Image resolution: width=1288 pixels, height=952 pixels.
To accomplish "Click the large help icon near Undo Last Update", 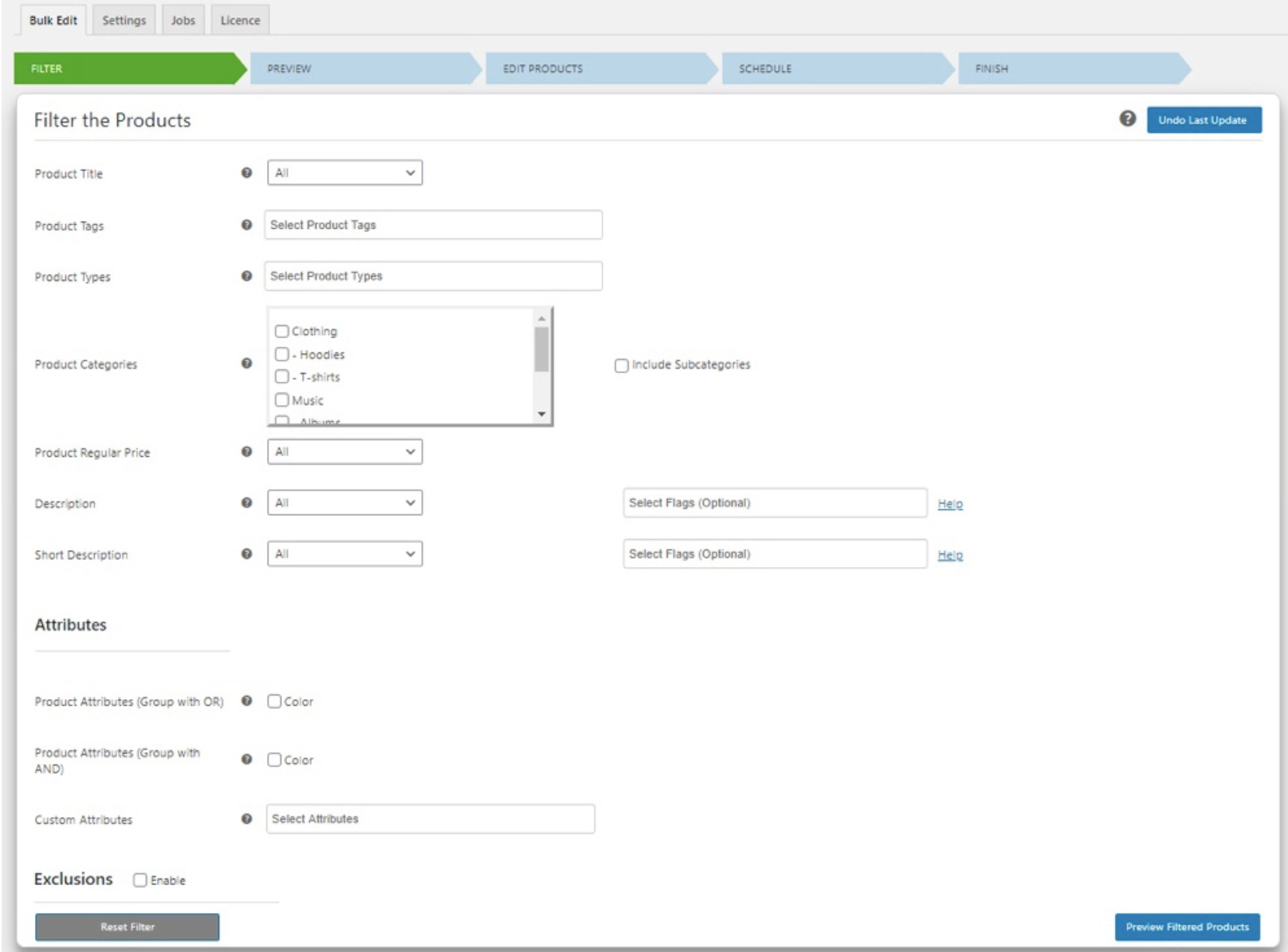I will (1127, 119).
